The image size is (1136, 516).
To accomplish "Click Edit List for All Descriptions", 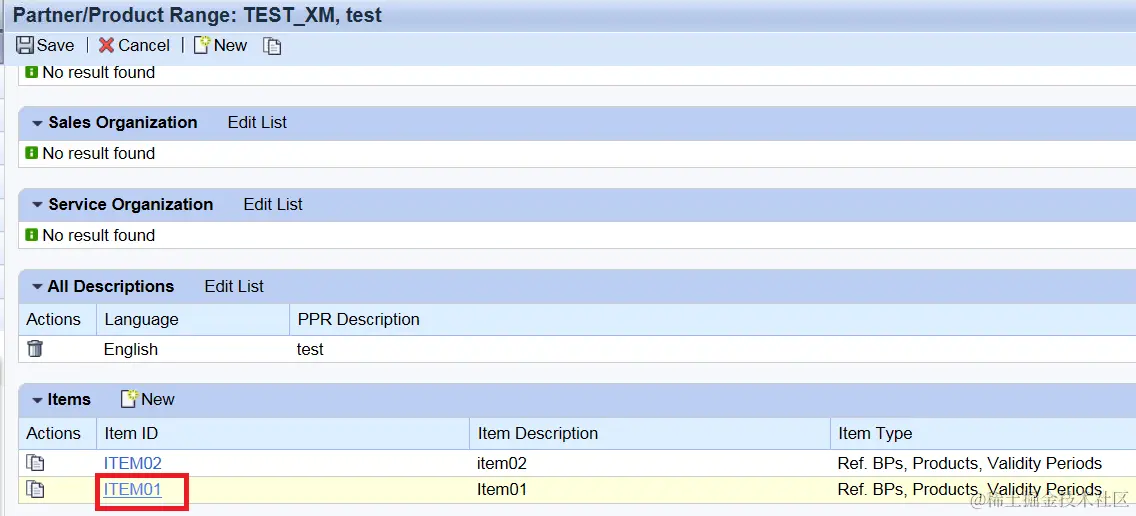I will [234, 286].
